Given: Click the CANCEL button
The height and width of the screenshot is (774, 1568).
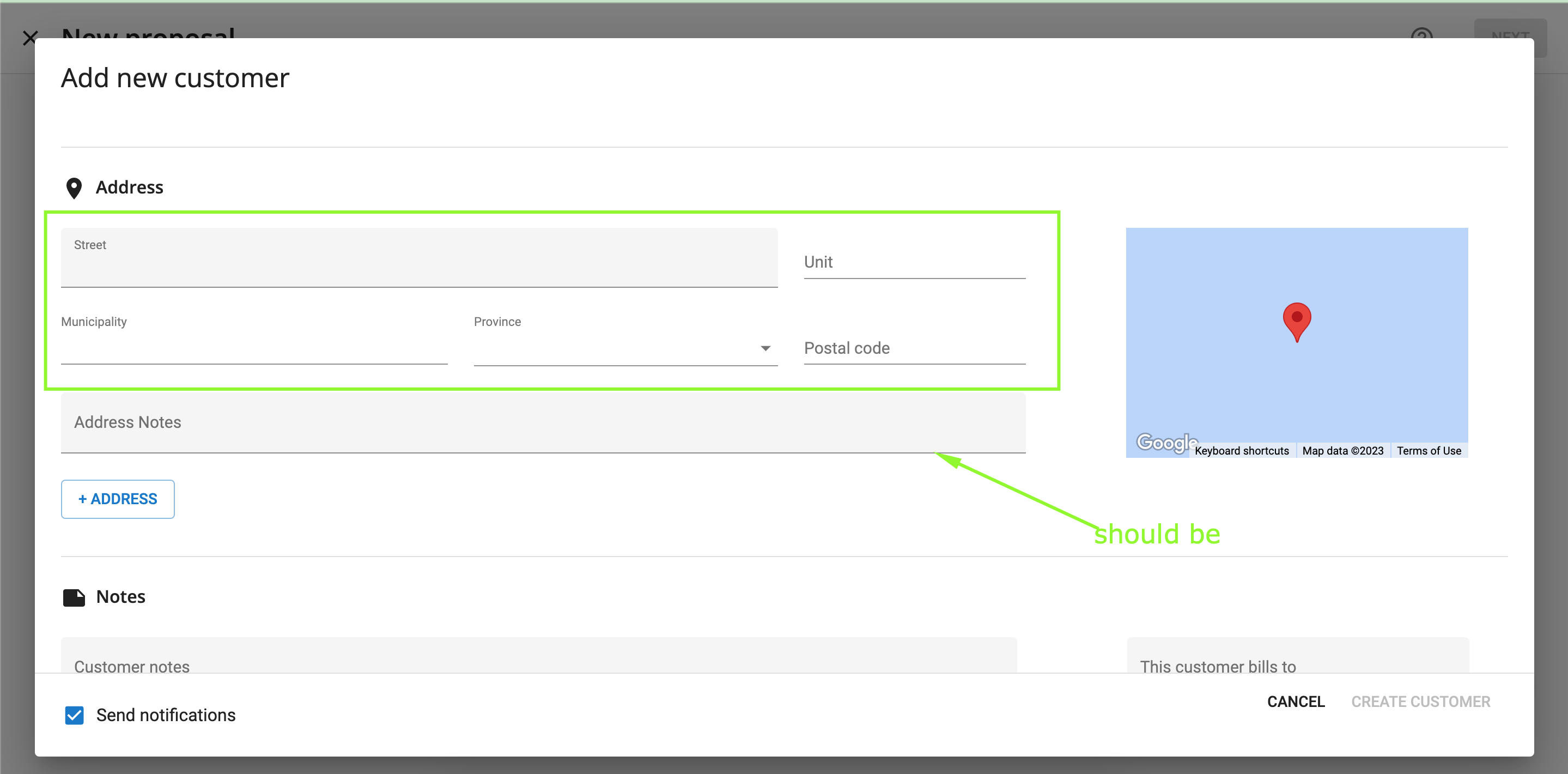Looking at the screenshot, I should 1296,702.
